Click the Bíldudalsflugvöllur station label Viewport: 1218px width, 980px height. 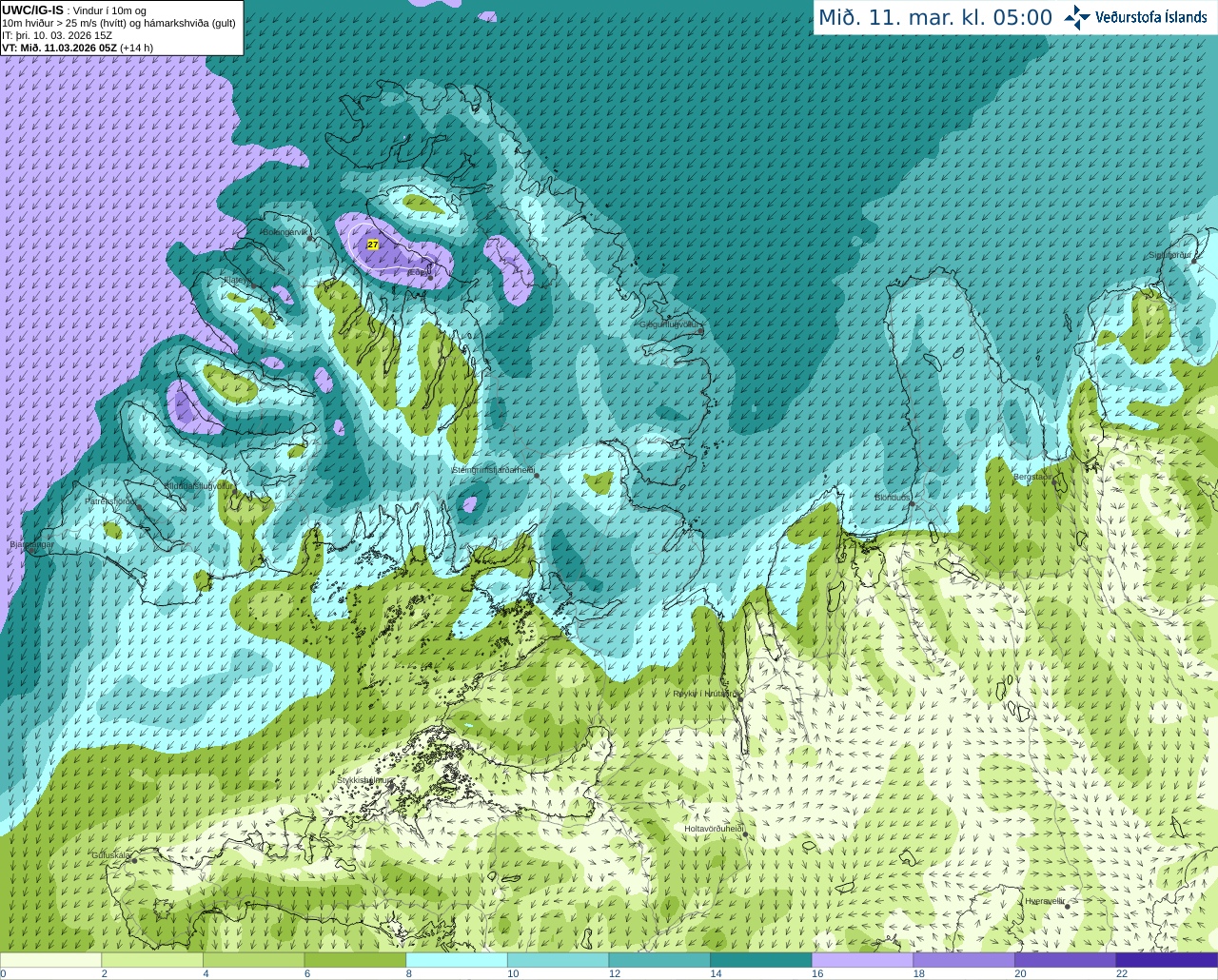pos(199,485)
